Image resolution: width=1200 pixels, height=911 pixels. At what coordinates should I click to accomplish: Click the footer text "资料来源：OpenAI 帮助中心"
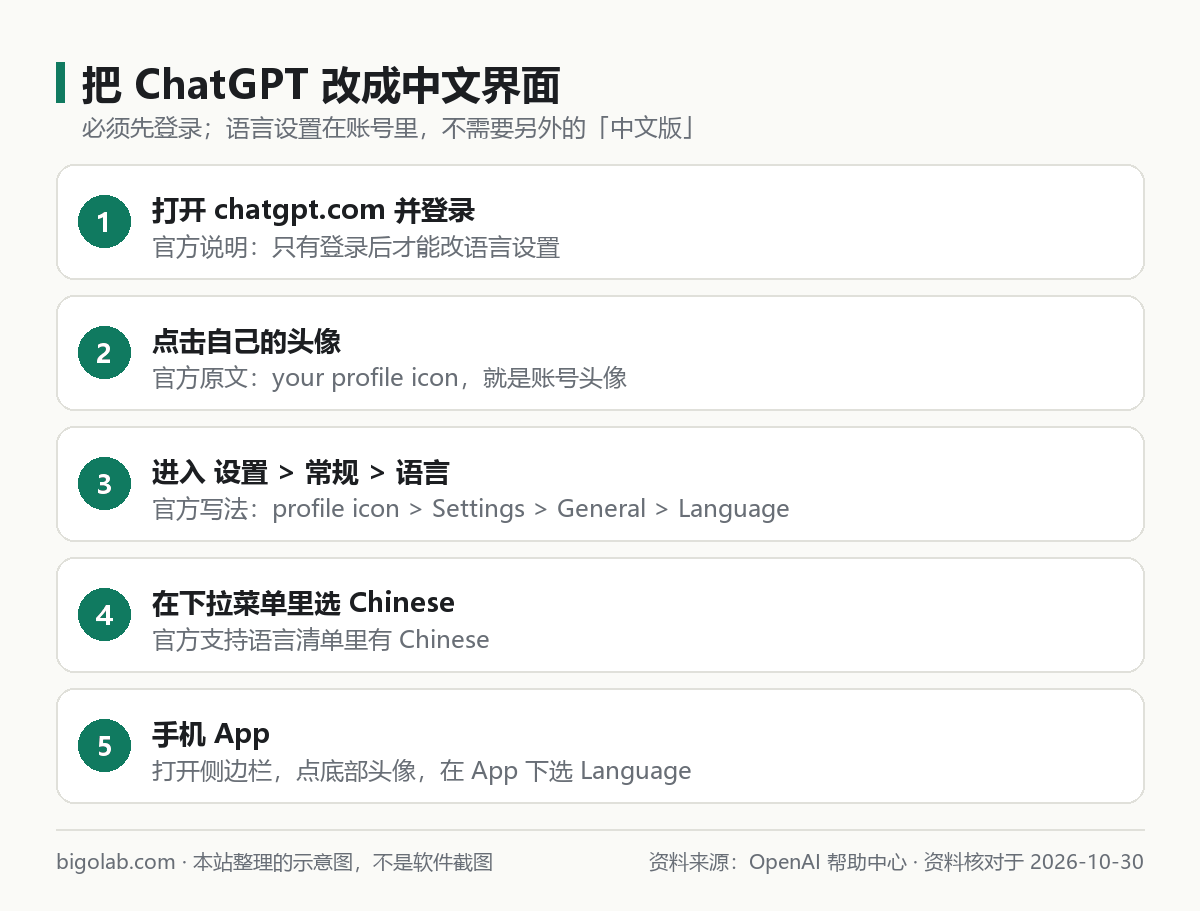coord(777,862)
